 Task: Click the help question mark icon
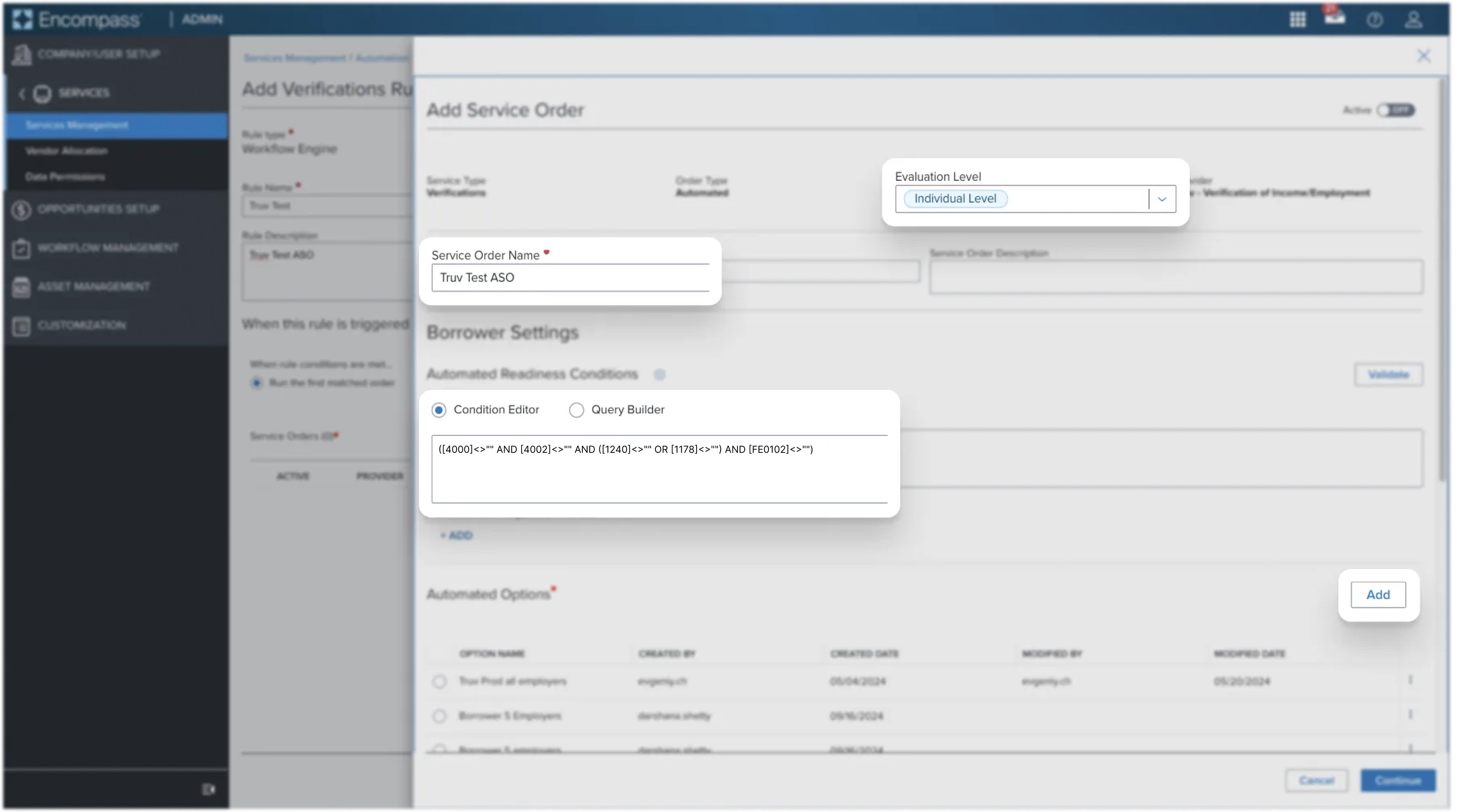coord(1375,20)
